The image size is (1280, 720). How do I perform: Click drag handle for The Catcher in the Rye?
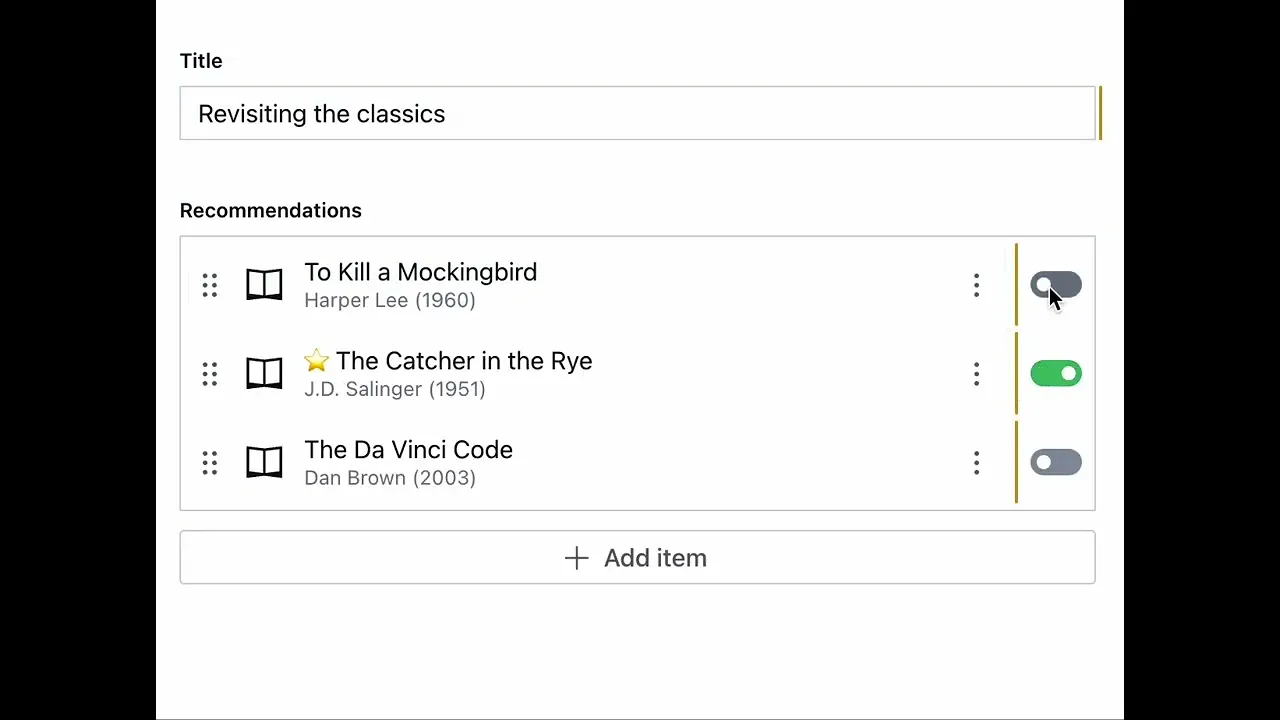tap(210, 374)
